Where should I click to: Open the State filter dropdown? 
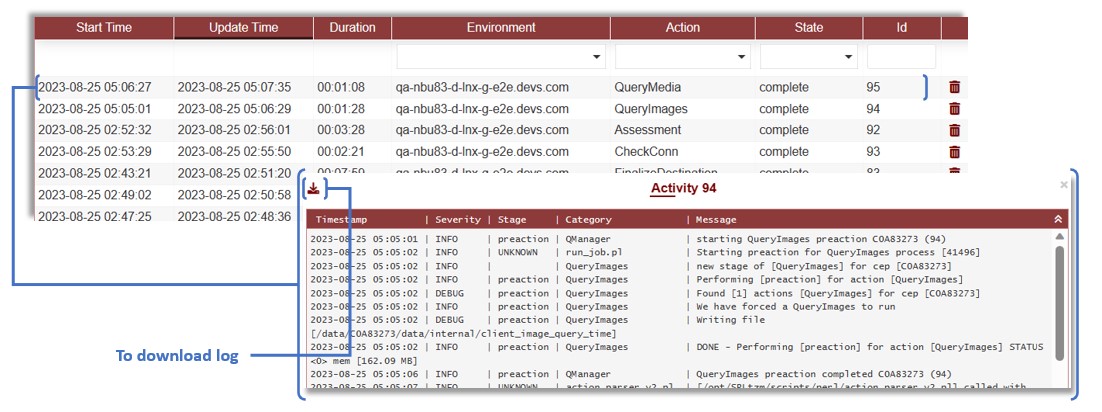(x=808, y=56)
